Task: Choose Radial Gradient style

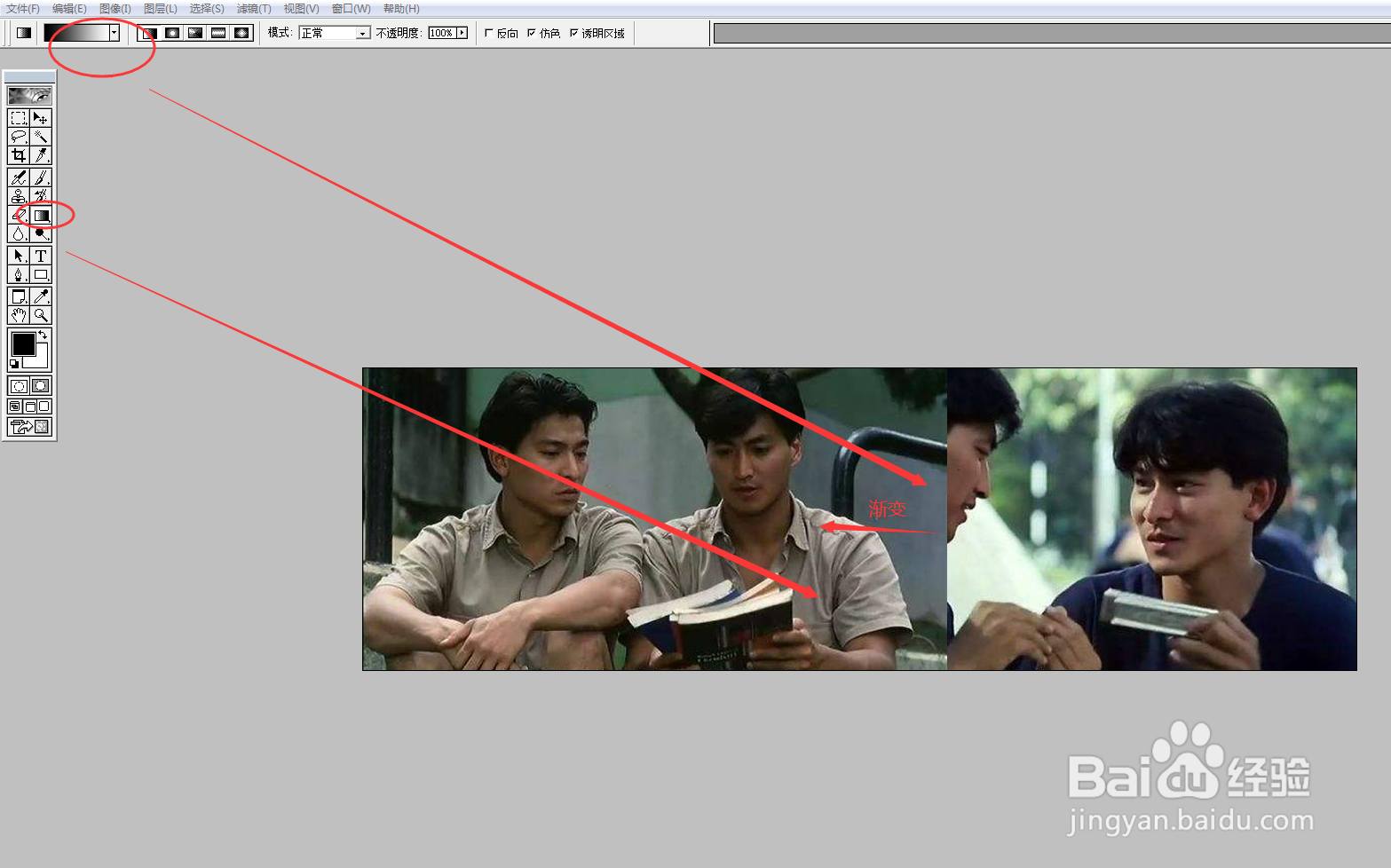Action: pyautogui.click(x=172, y=33)
